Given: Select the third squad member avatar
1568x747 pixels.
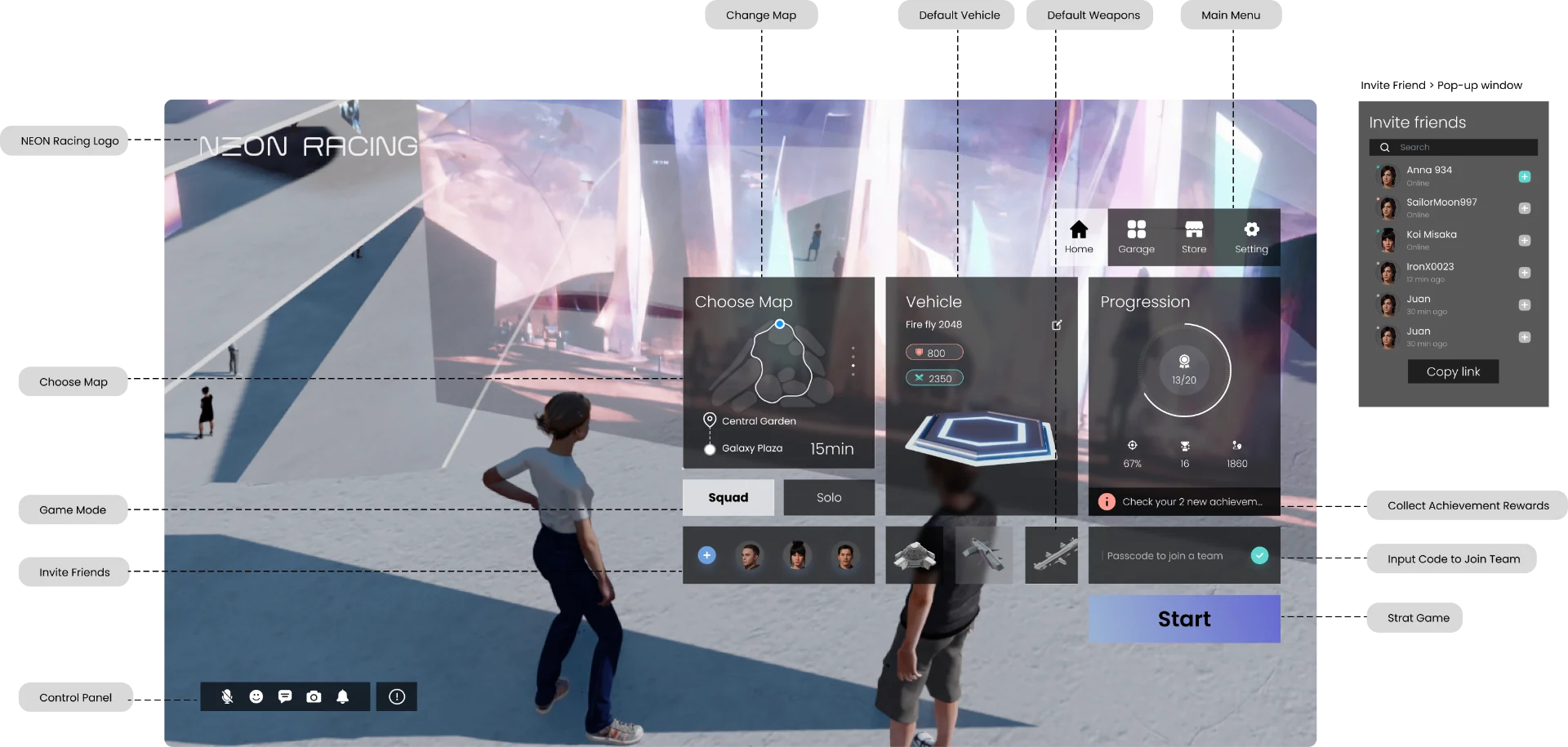Looking at the screenshot, I should [845, 555].
